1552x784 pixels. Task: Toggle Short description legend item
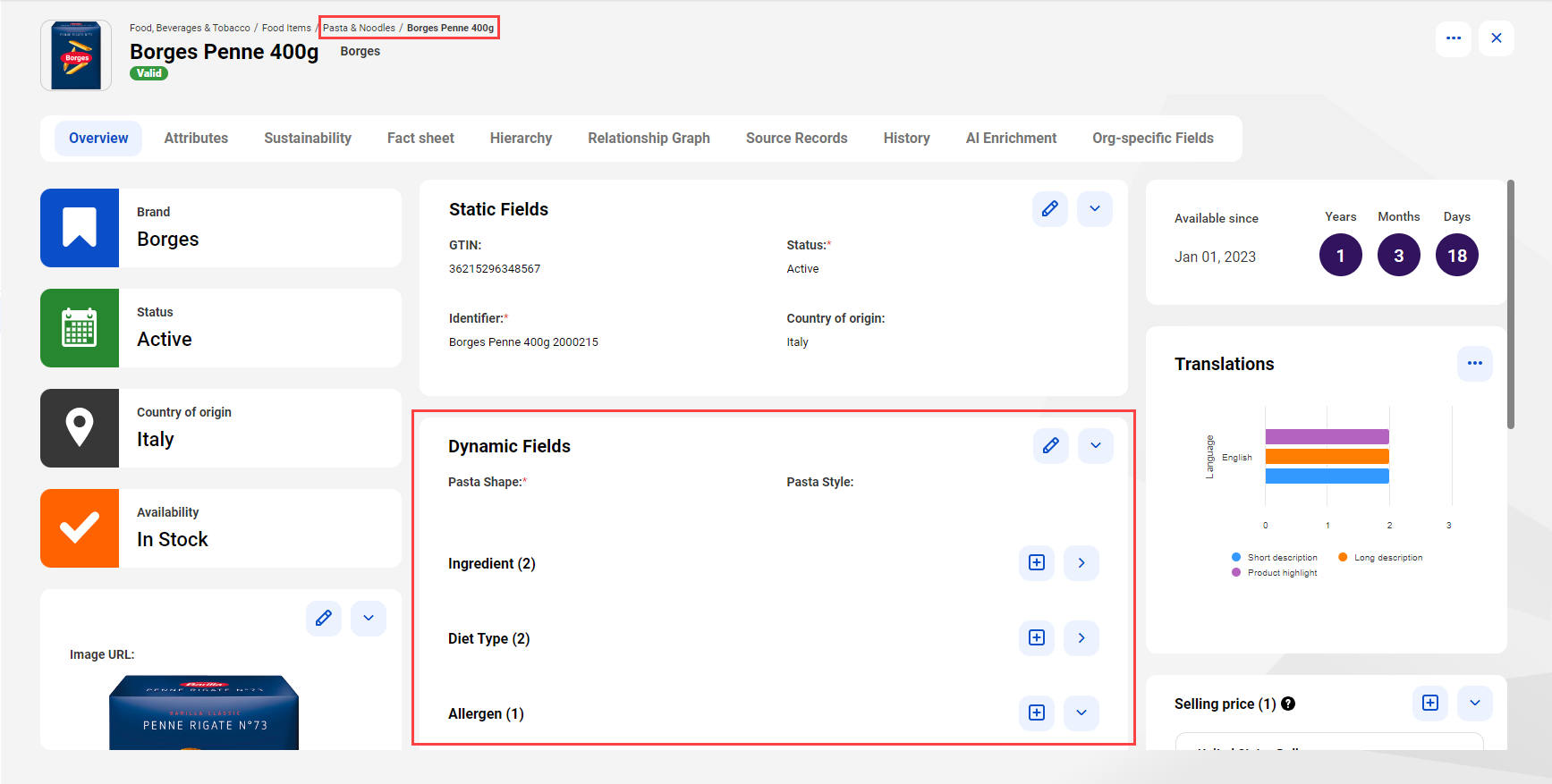[x=1275, y=558]
